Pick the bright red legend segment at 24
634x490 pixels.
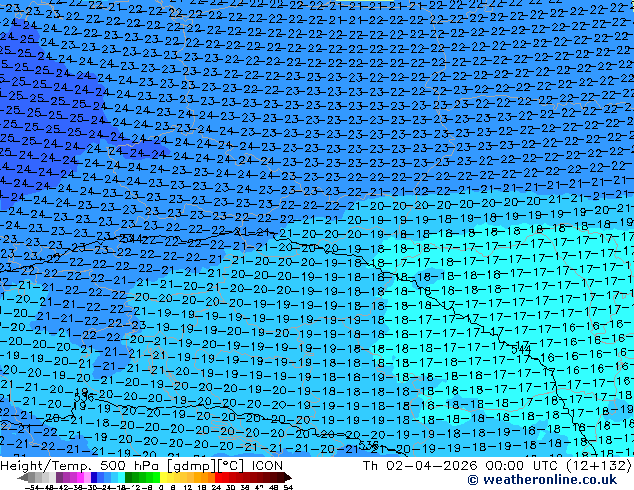tap(218, 477)
